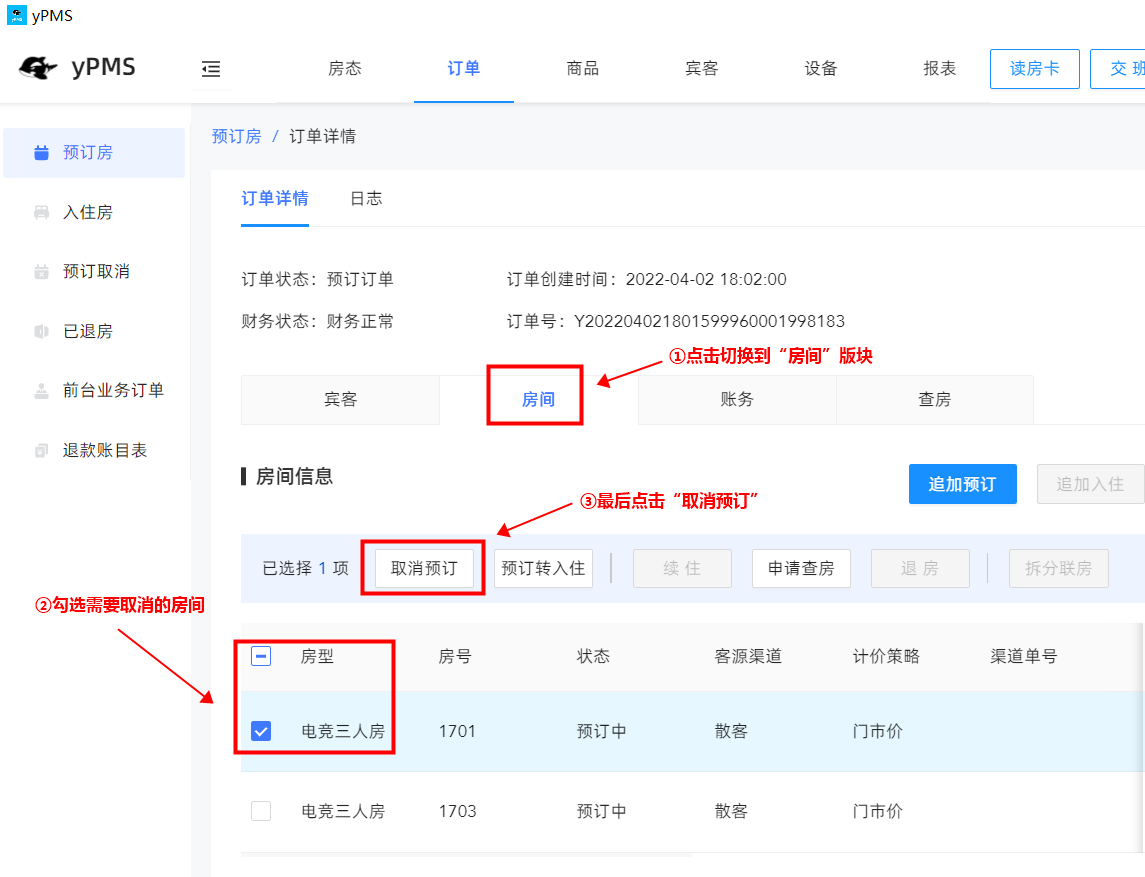Click the 申请查房 button
The width and height of the screenshot is (1145, 877).
point(801,568)
